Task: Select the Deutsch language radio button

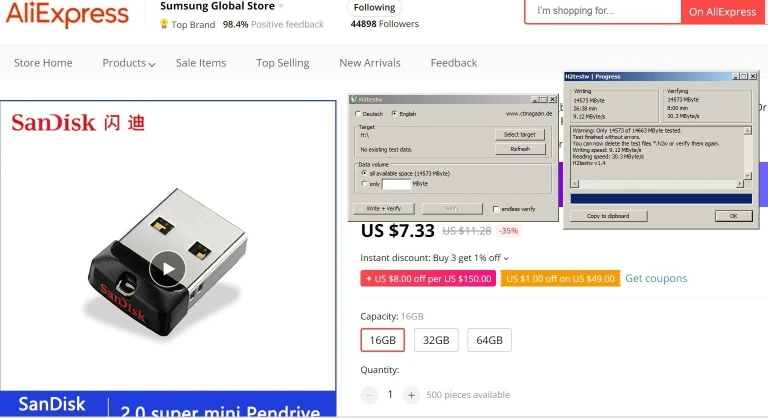Action: (x=358, y=114)
